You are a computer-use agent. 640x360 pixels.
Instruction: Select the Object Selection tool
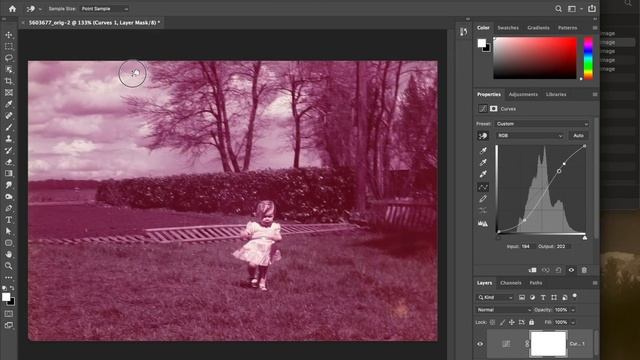(9, 69)
